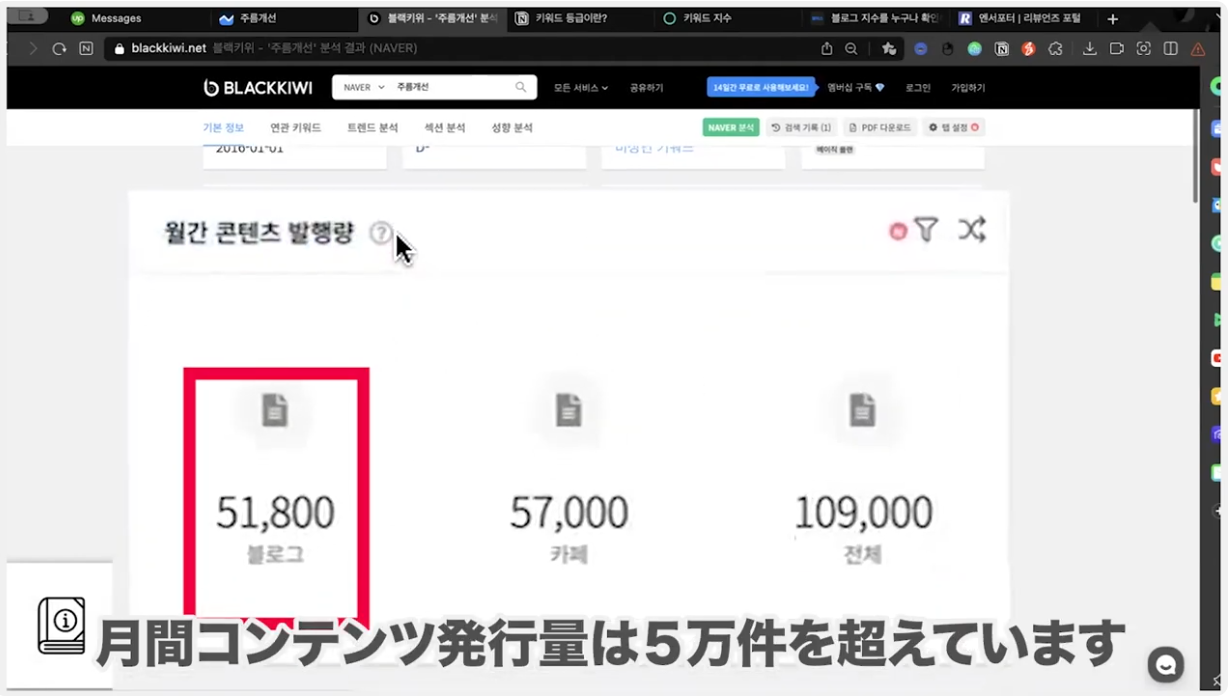Open the filter funnel icon in 월간 콘텐츠 발행량
Image resolution: width=1229 pixels, height=697 pixels.
click(926, 230)
